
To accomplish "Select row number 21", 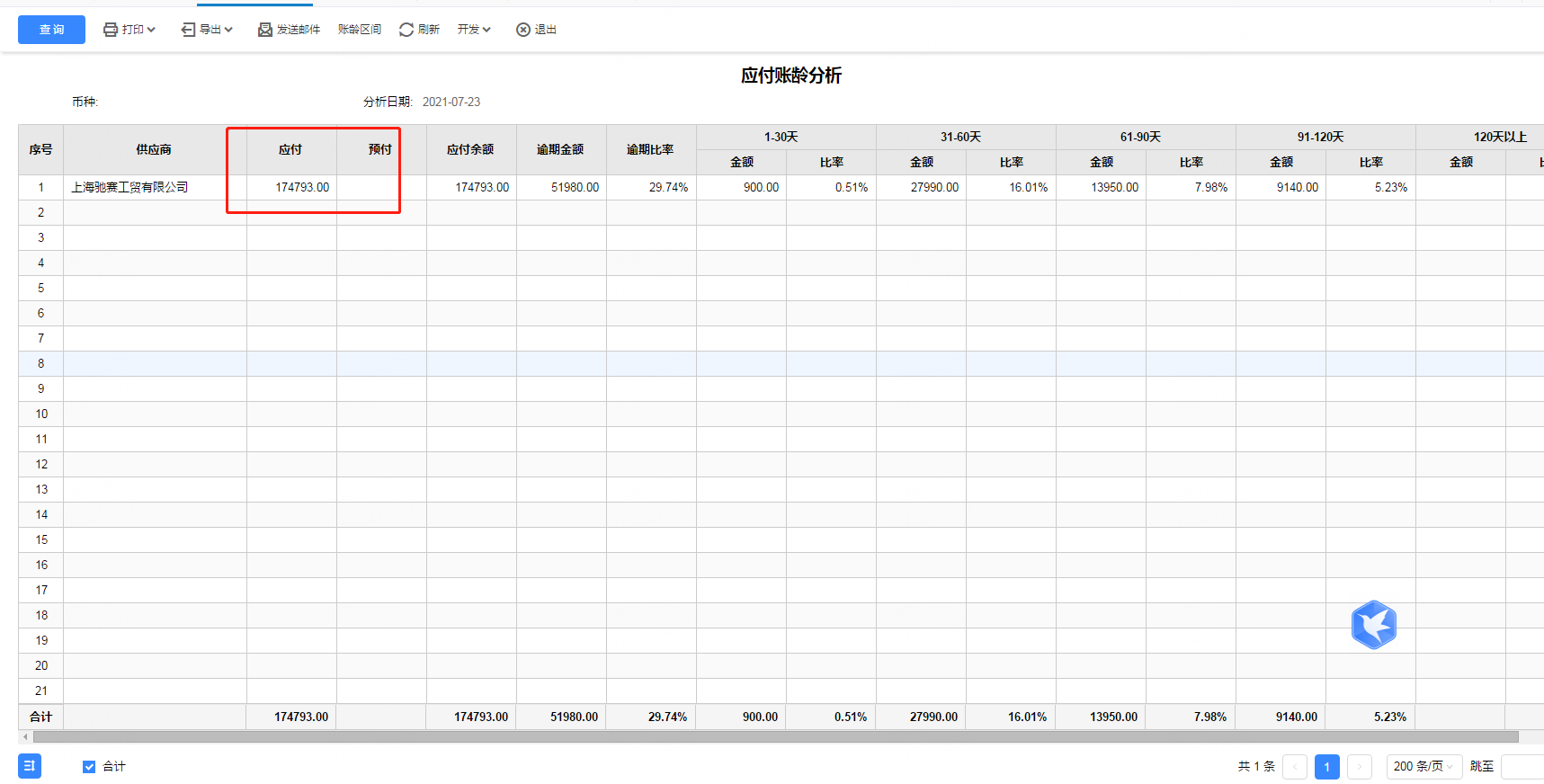I will [x=40, y=690].
